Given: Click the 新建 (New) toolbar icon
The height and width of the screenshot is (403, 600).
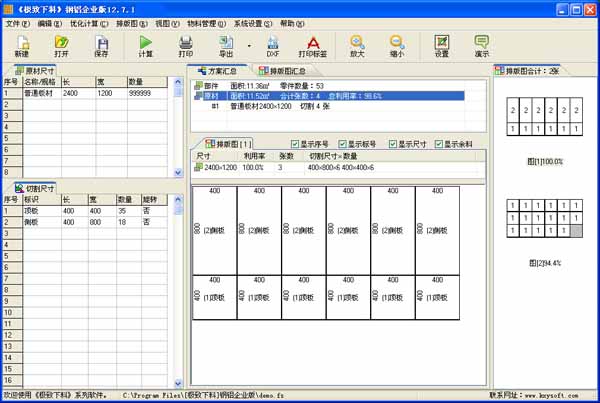Looking at the screenshot, I should (x=22, y=46).
